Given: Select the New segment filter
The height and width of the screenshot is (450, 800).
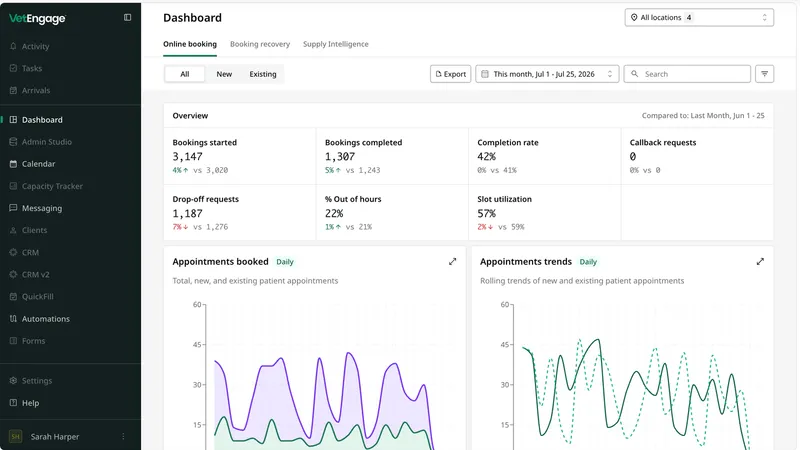Looking at the screenshot, I should [224, 74].
